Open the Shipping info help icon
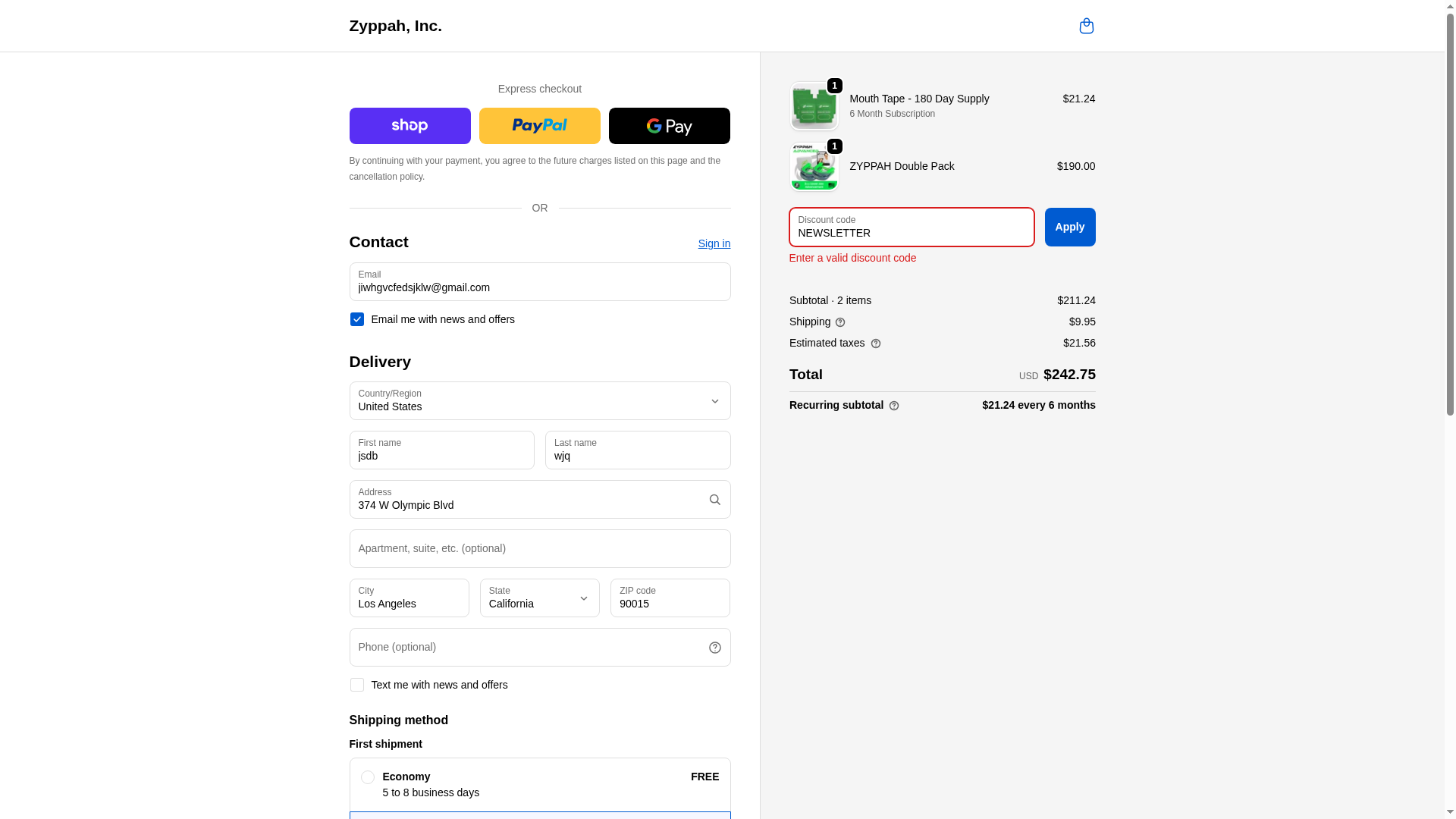The height and width of the screenshot is (819, 1456). pyautogui.click(x=840, y=322)
